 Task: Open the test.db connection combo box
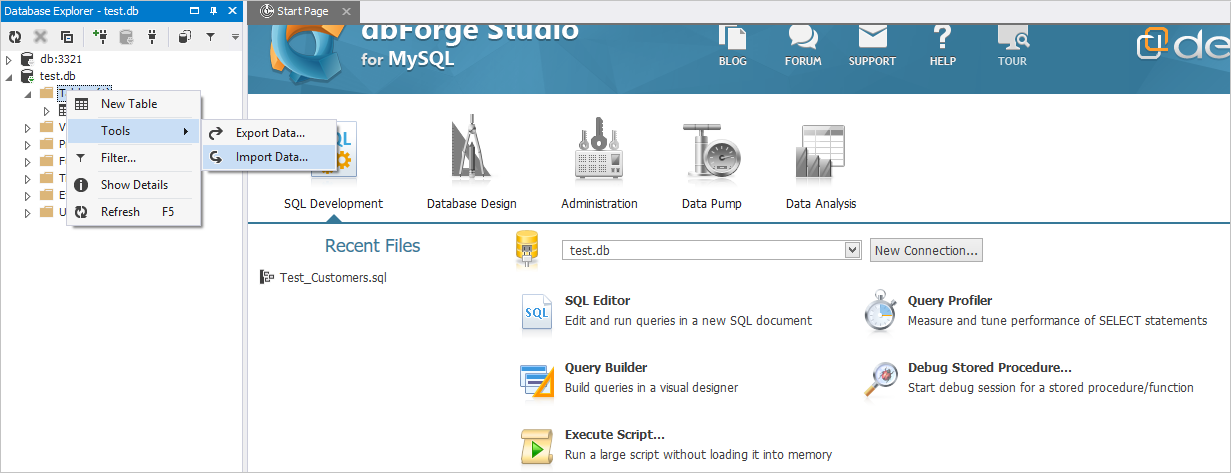[x=711, y=250]
